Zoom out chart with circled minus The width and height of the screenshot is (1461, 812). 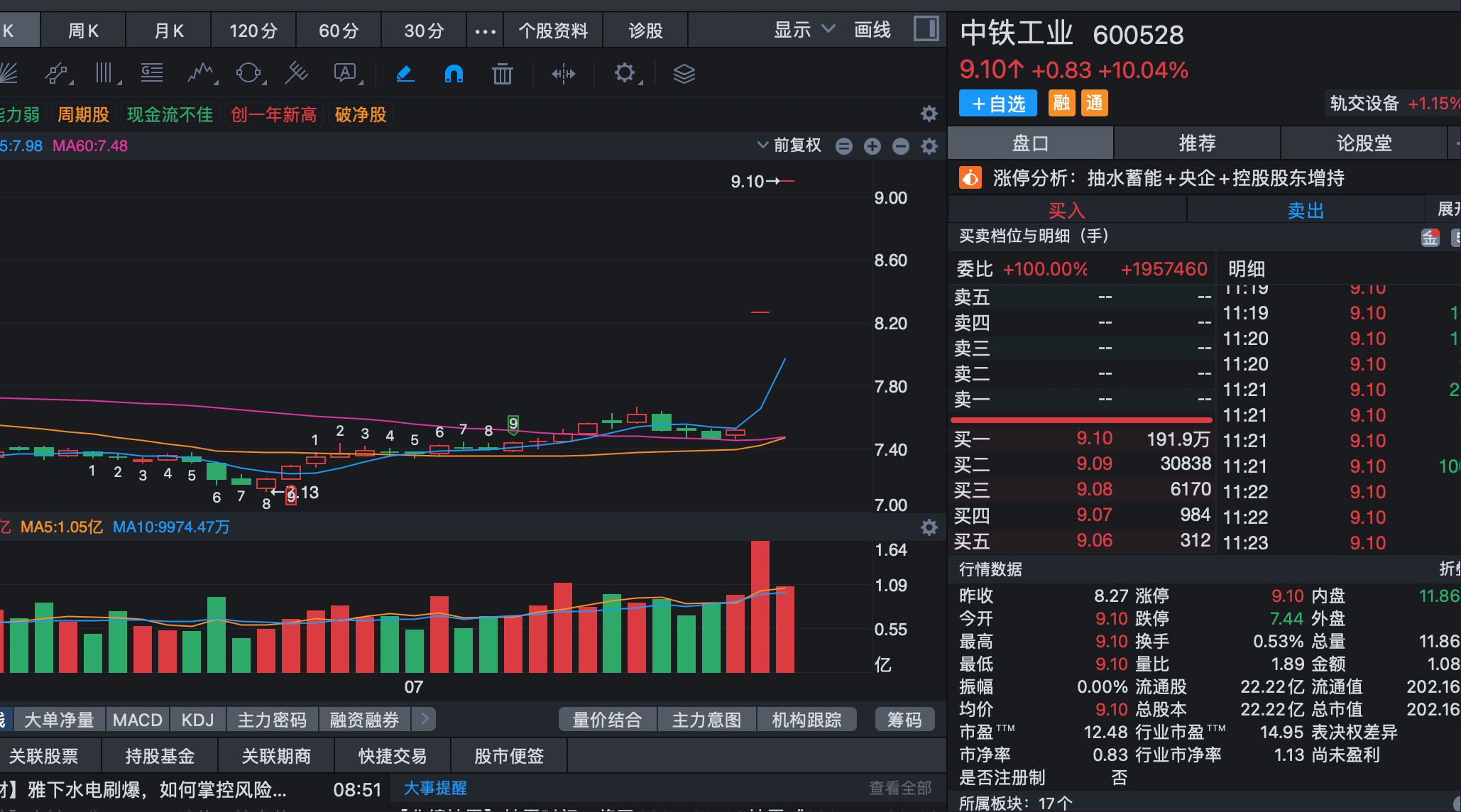coord(901,146)
